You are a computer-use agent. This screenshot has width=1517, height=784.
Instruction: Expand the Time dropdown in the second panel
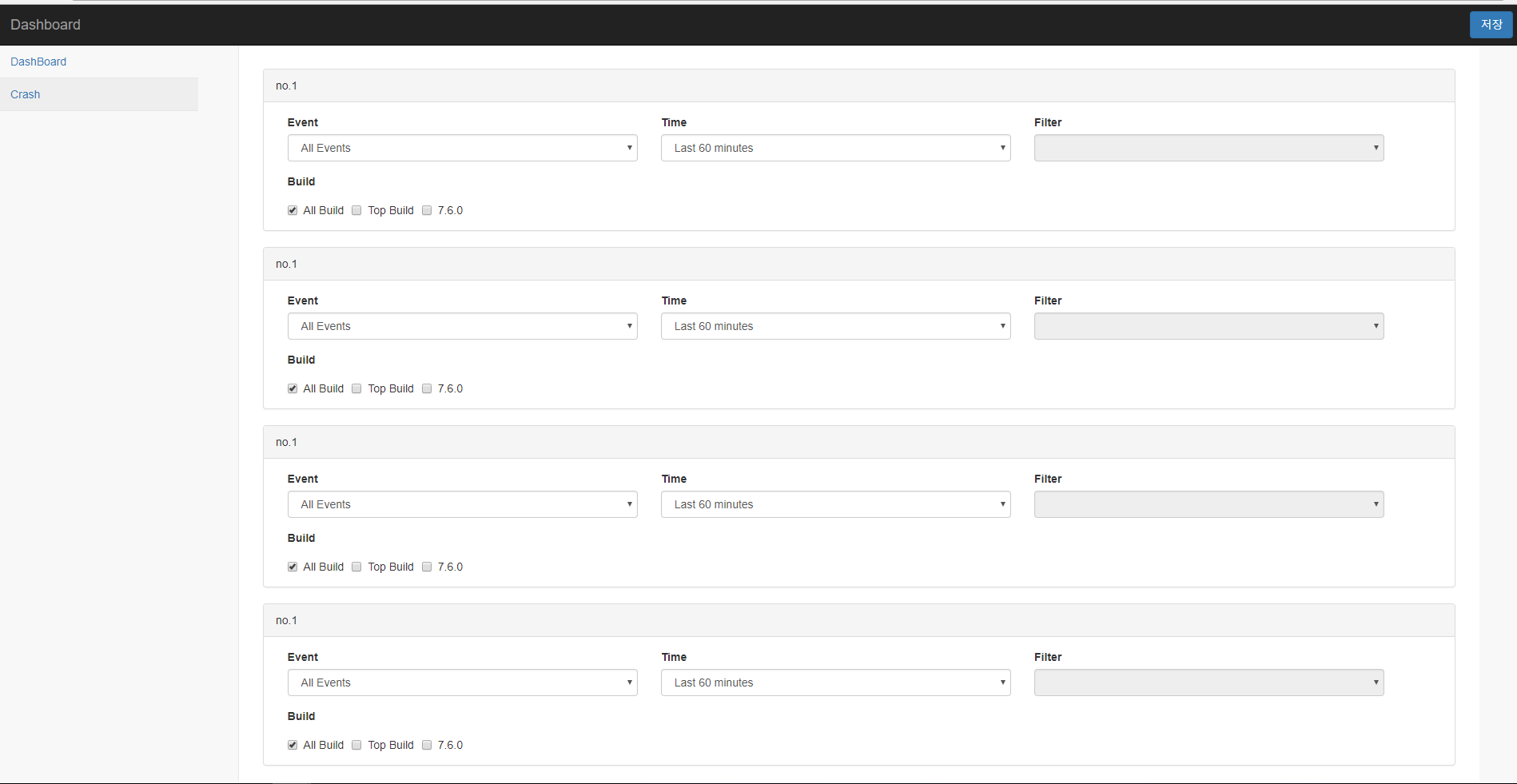pyautogui.click(x=835, y=326)
